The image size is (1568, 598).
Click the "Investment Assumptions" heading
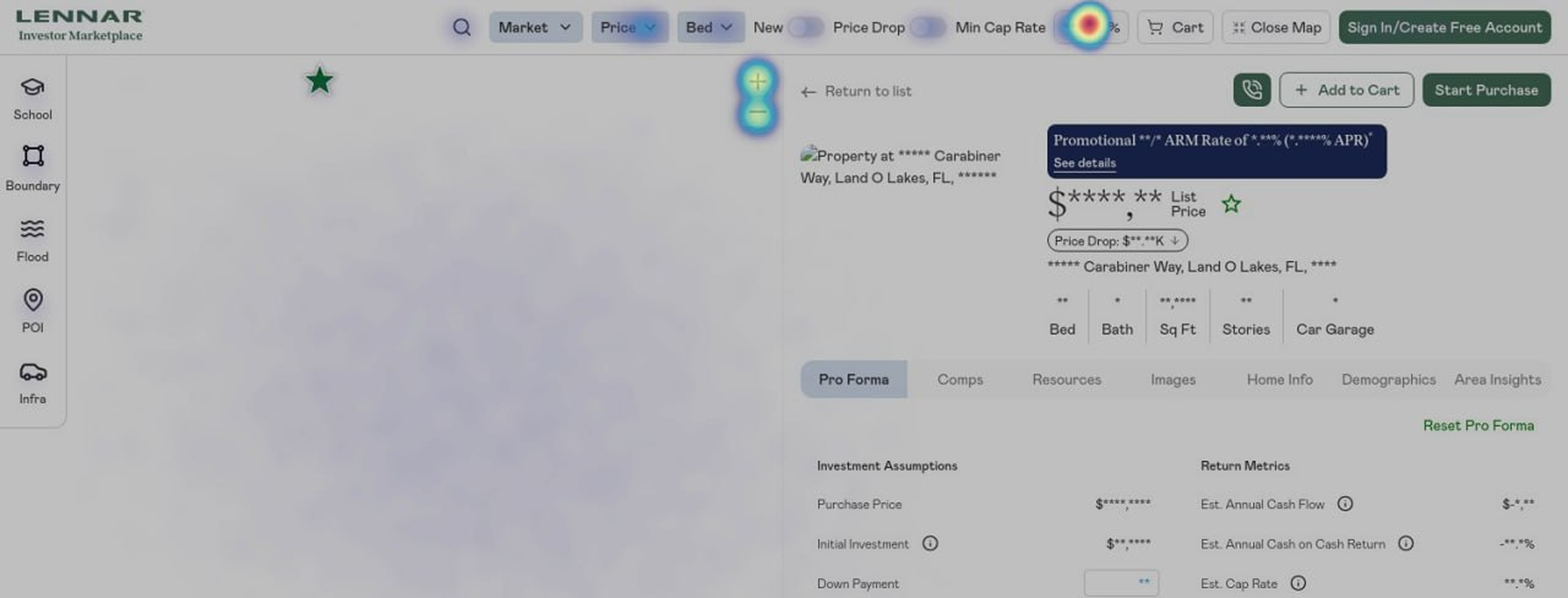point(887,466)
